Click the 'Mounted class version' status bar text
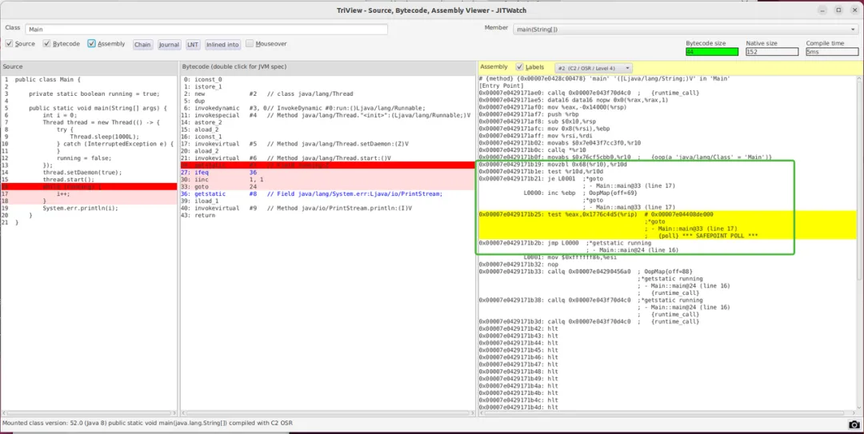 [x=148, y=424]
